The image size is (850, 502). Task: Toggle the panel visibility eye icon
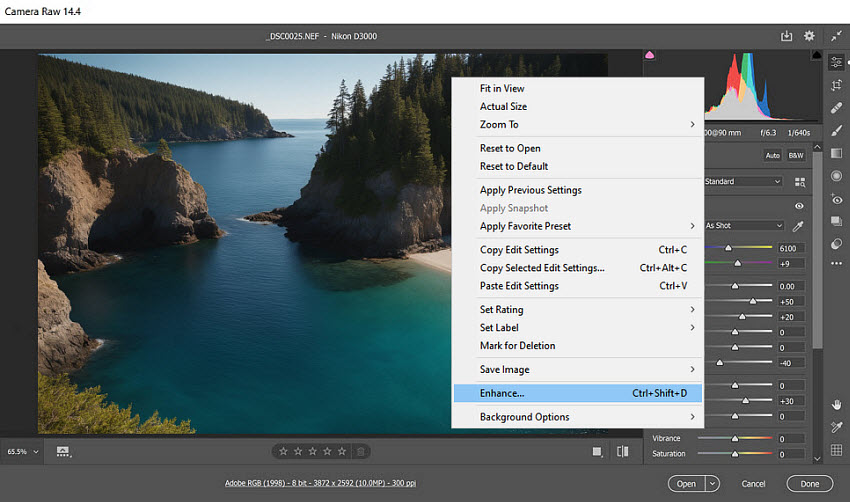798,206
